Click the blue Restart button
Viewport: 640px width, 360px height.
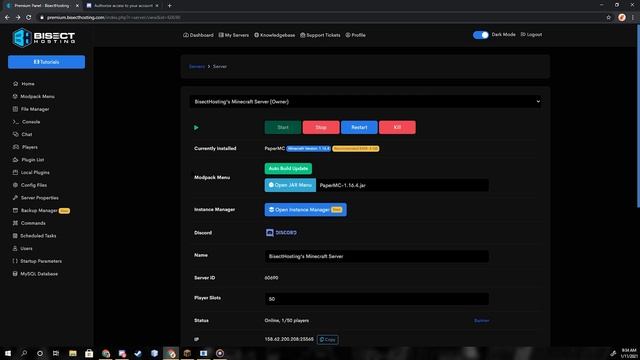359,127
